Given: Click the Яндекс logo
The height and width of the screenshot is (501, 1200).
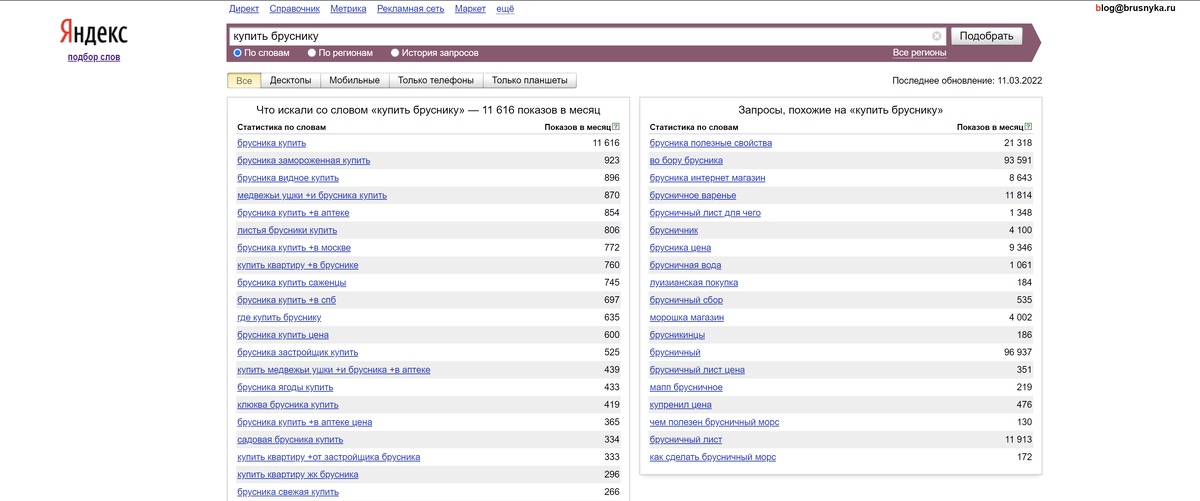Looking at the screenshot, I should (x=93, y=32).
